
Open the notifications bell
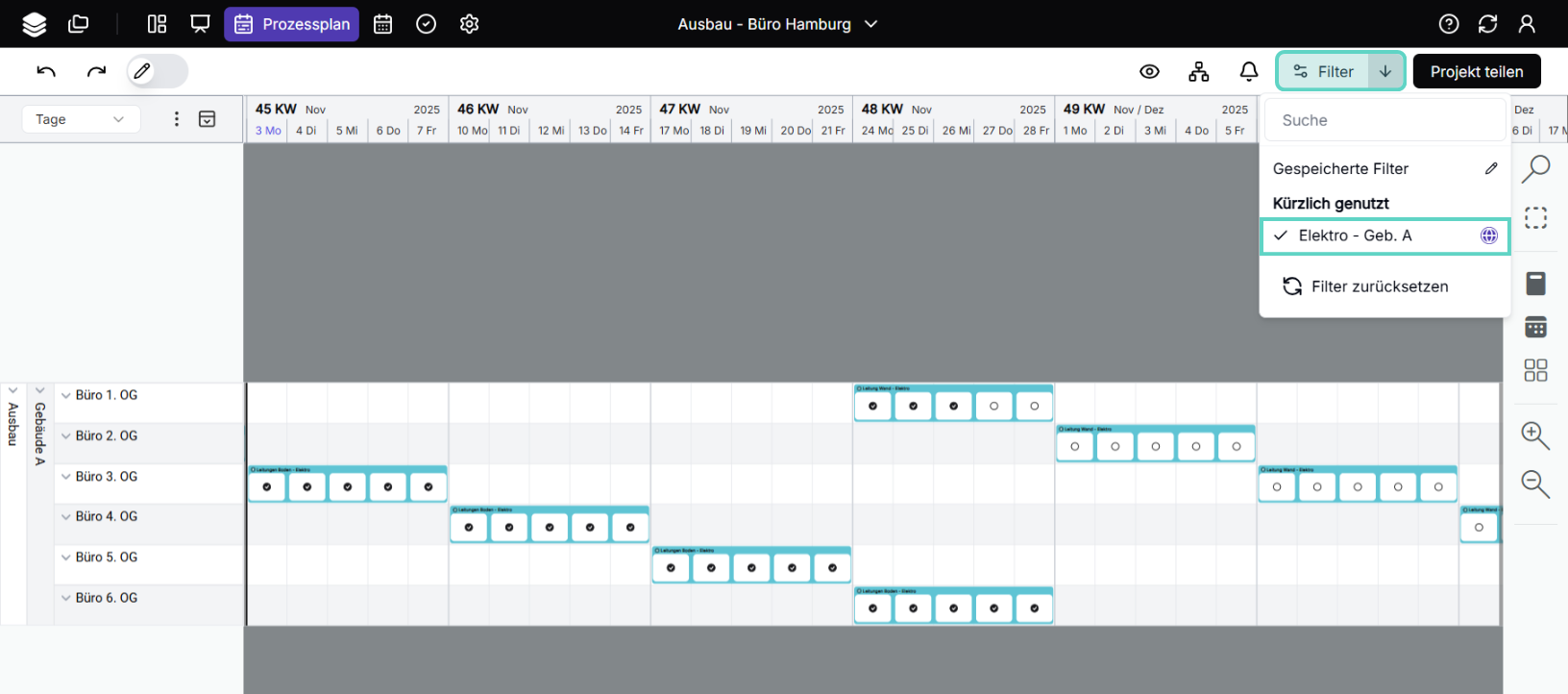click(x=1248, y=71)
